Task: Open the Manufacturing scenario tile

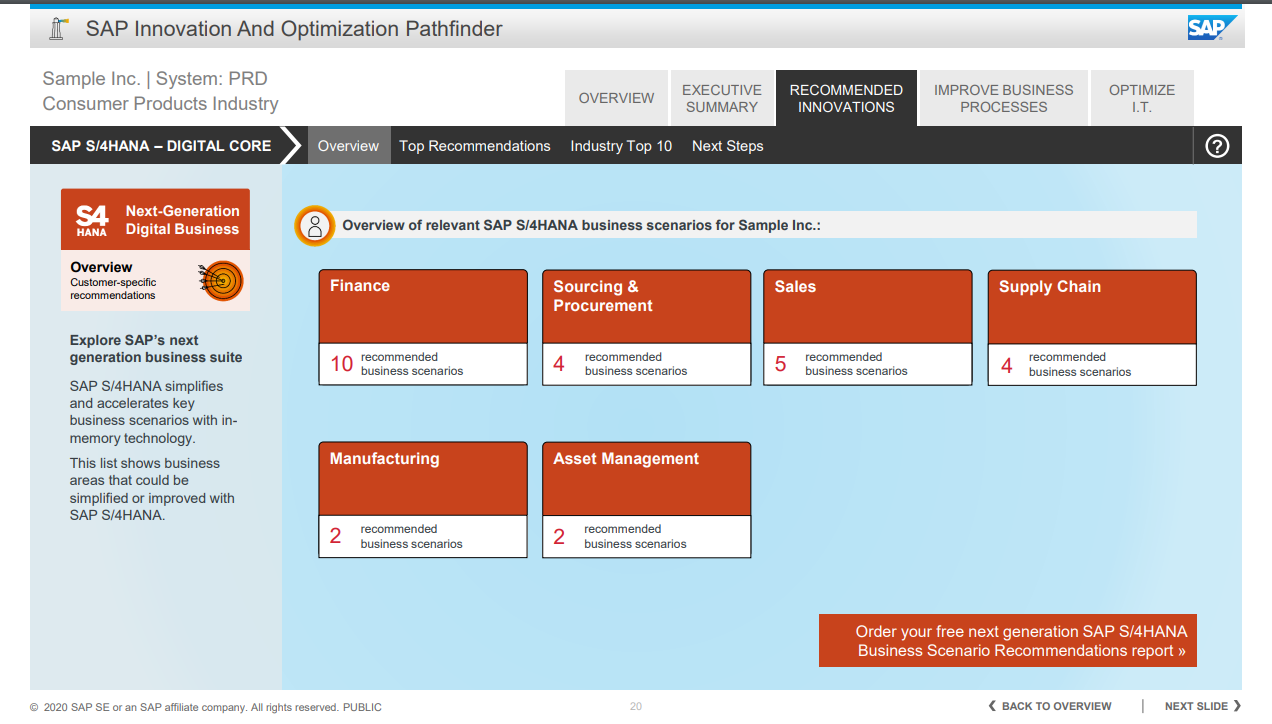Action: click(x=423, y=500)
